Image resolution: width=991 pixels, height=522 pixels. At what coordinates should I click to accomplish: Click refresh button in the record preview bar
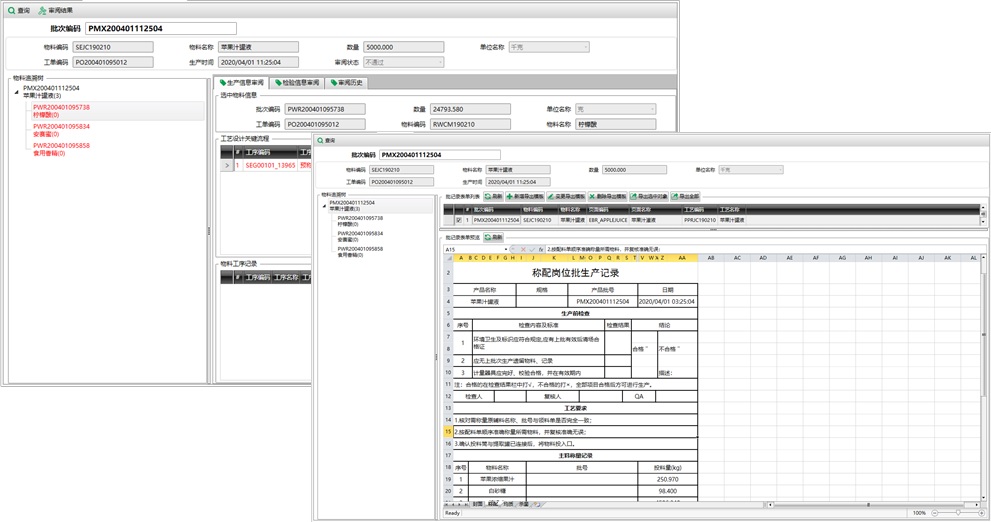pos(493,237)
